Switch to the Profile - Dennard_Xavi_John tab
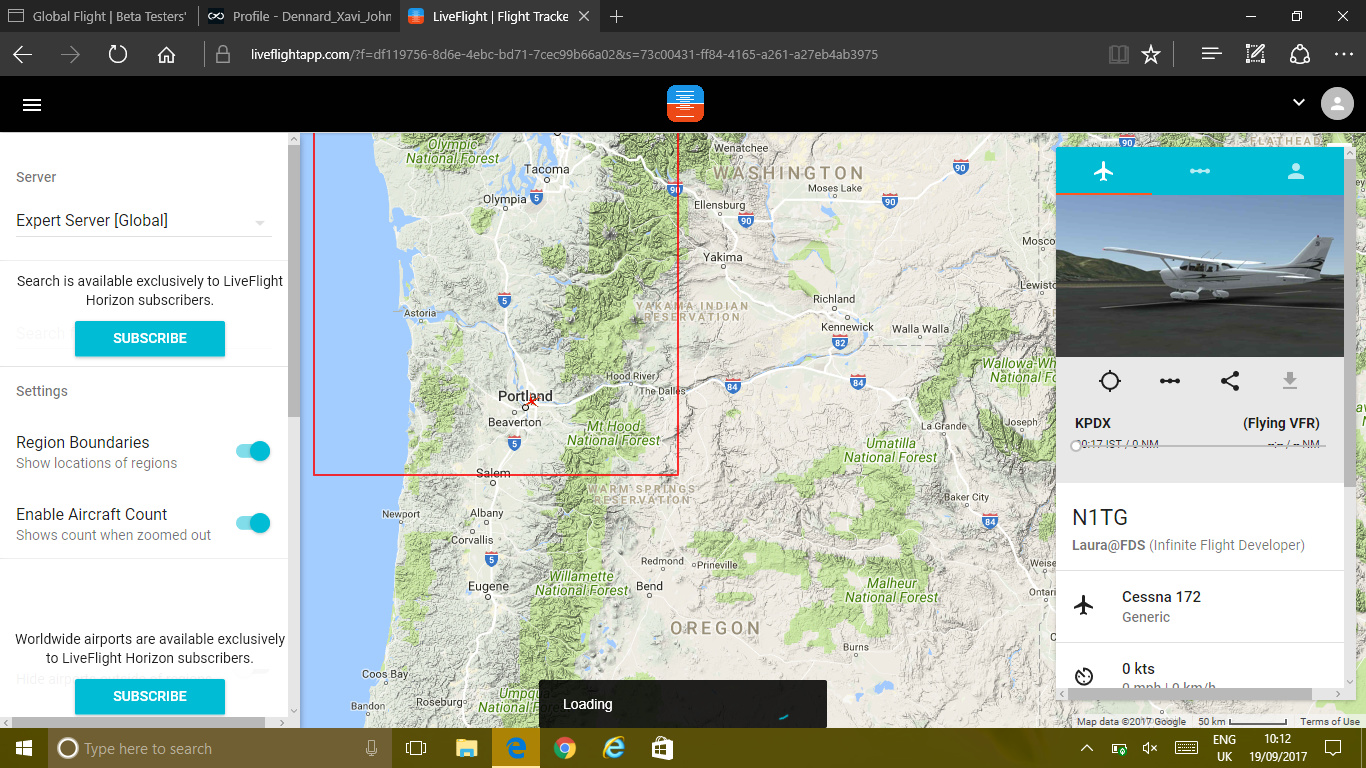Viewport: 1366px width, 768px height. 298,17
